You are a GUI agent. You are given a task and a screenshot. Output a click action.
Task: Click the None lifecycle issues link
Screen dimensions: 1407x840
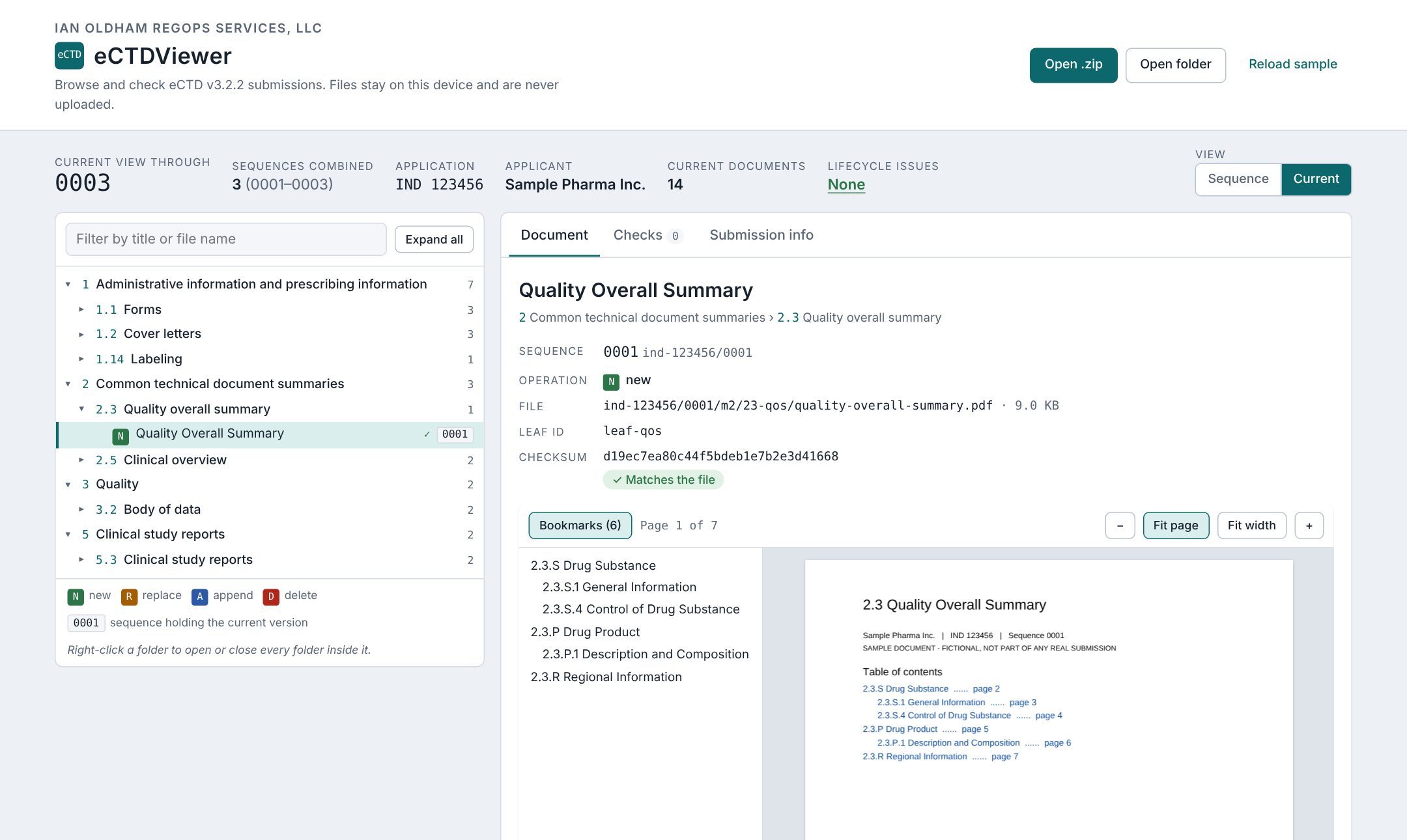pos(846,185)
